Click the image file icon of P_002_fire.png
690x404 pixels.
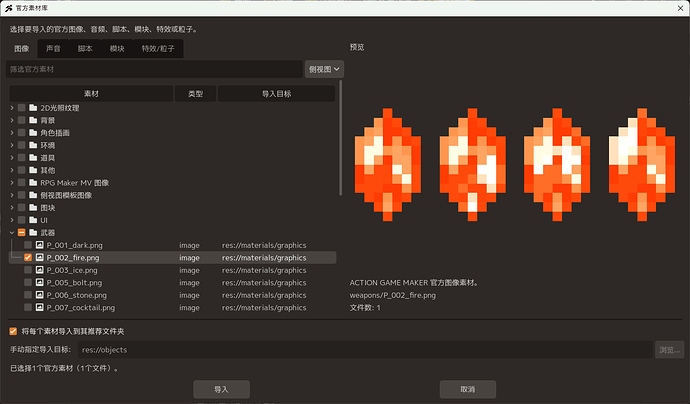click(40, 257)
